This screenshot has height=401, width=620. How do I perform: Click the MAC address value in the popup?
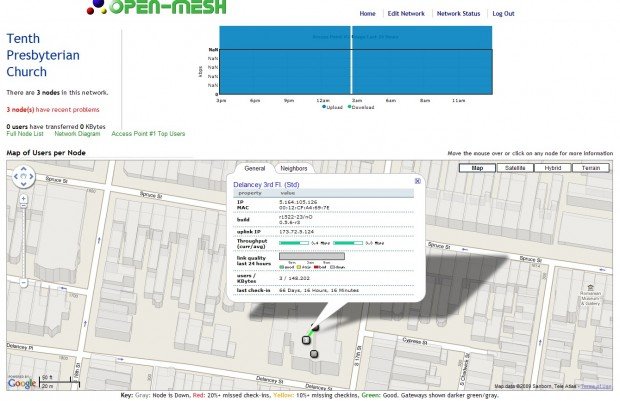[304, 208]
